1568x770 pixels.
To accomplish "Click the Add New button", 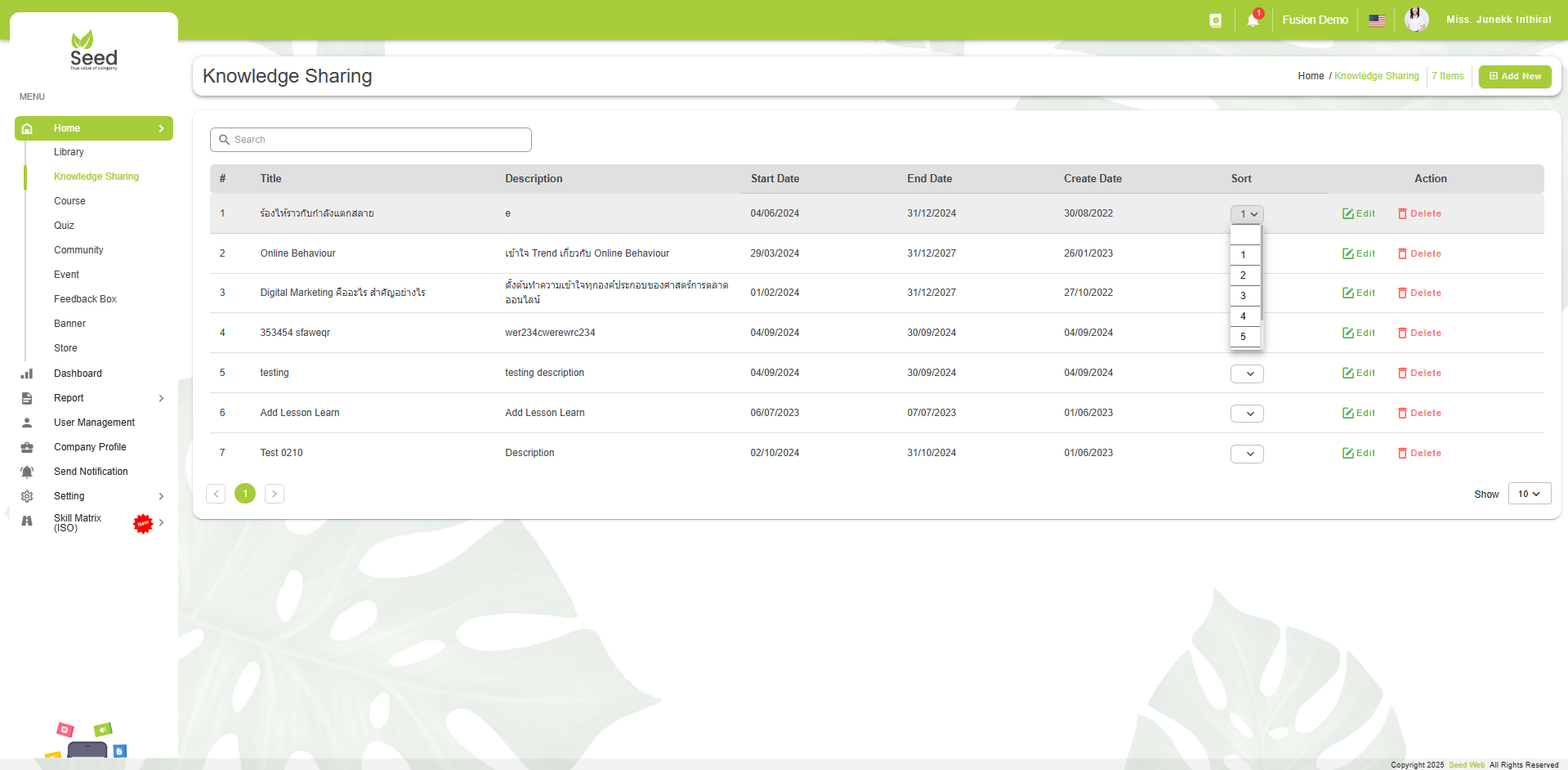I will [x=1515, y=76].
